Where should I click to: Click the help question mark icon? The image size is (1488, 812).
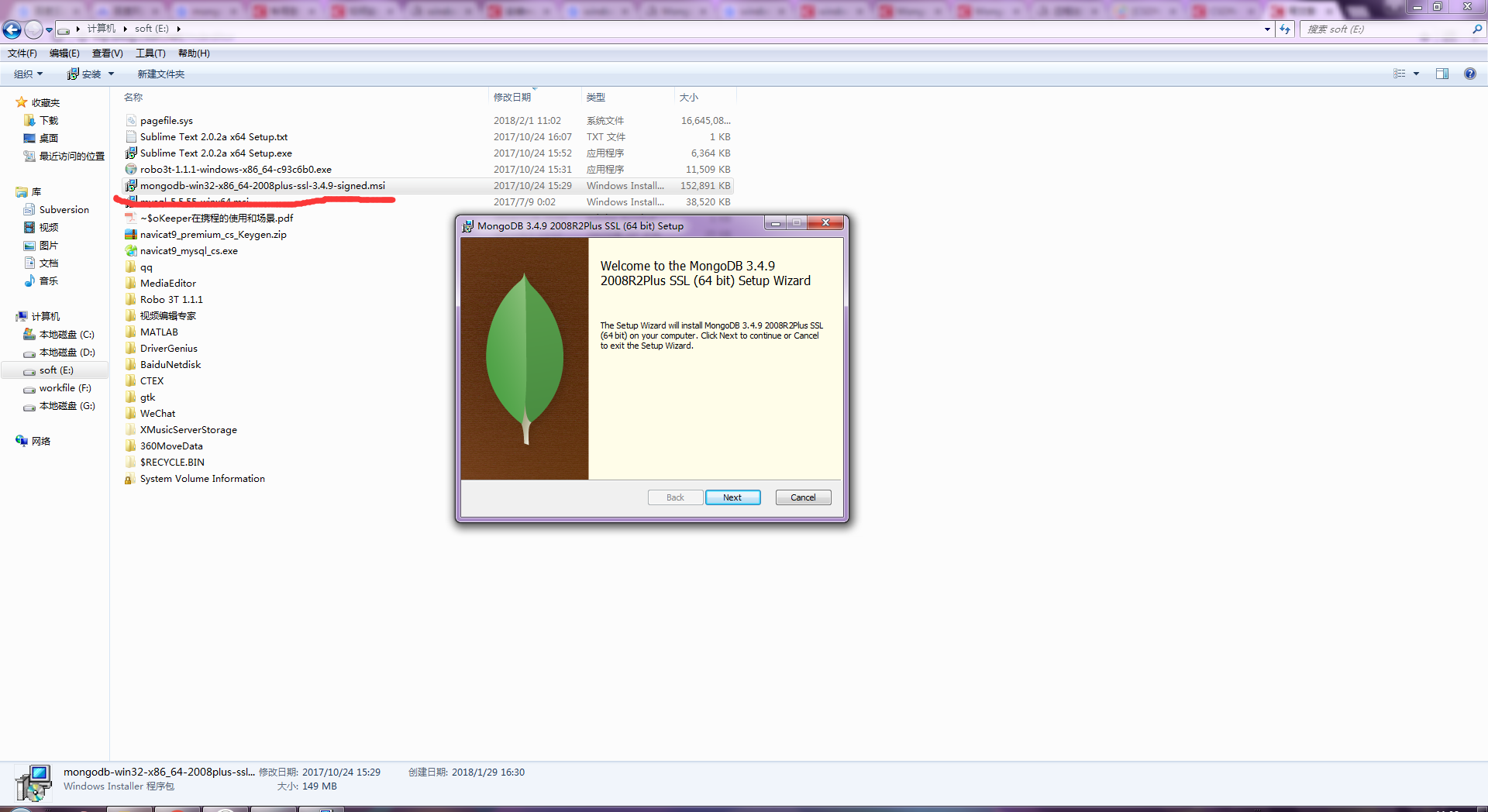[1470, 74]
